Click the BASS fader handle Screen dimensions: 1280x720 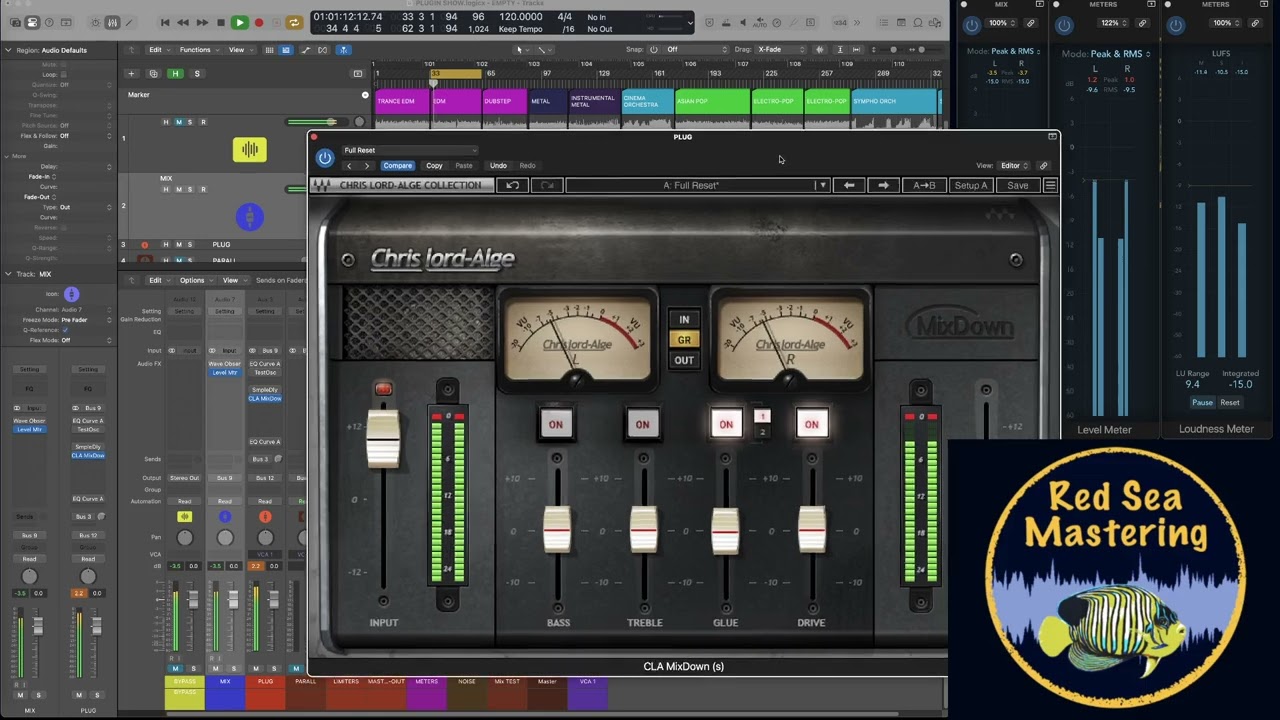[557, 530]
